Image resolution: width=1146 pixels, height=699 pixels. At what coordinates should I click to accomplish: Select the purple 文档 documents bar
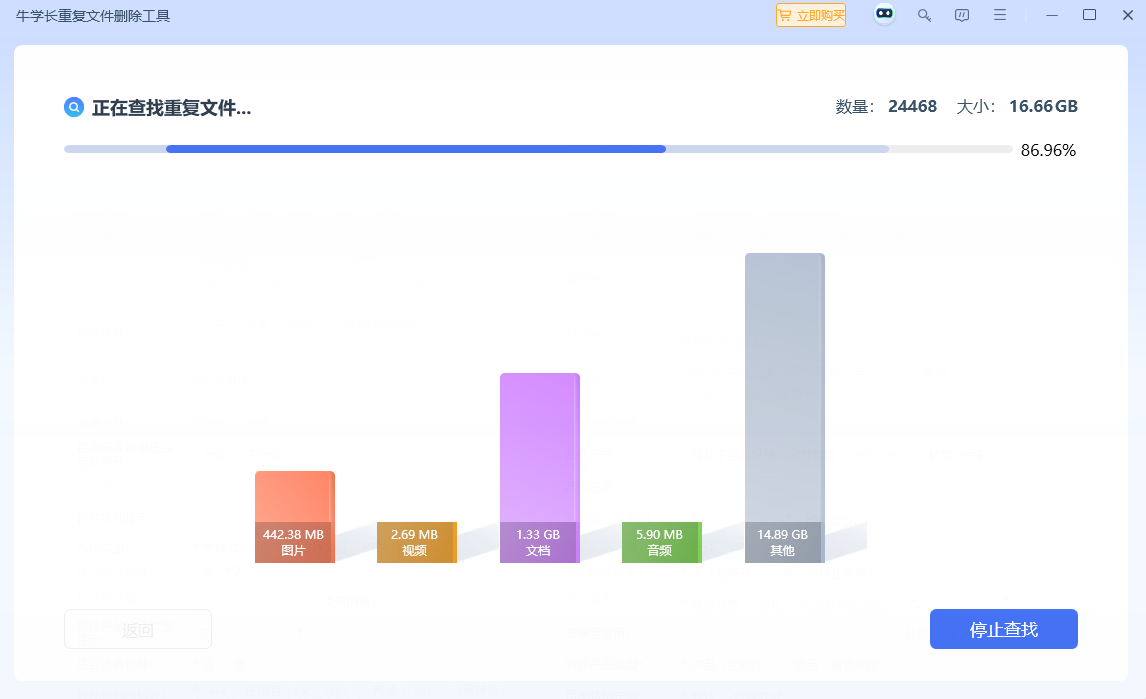point(539,468)
